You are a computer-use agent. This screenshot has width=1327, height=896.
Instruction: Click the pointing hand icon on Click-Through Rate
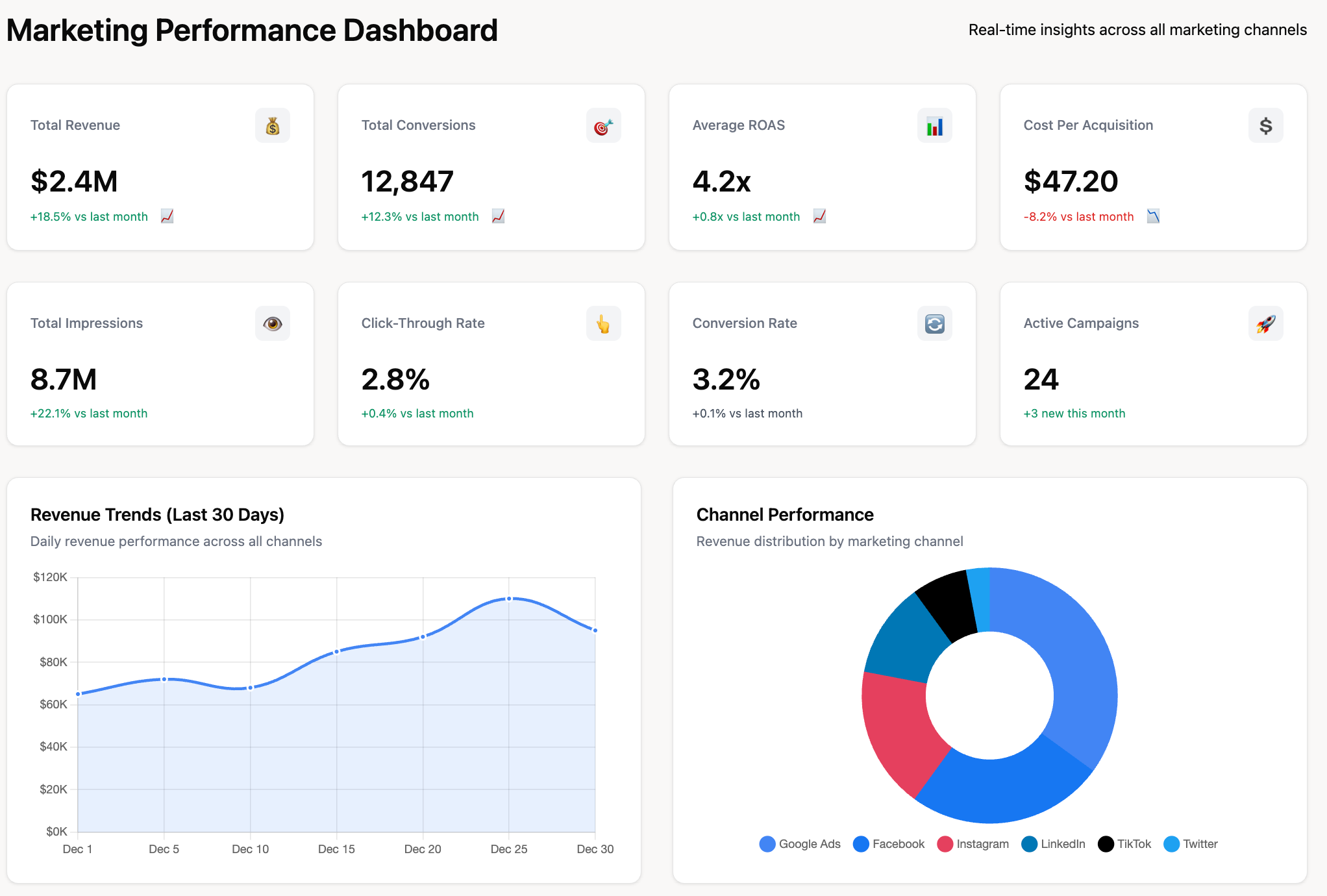pyautogui.click(x=603, y=323)
